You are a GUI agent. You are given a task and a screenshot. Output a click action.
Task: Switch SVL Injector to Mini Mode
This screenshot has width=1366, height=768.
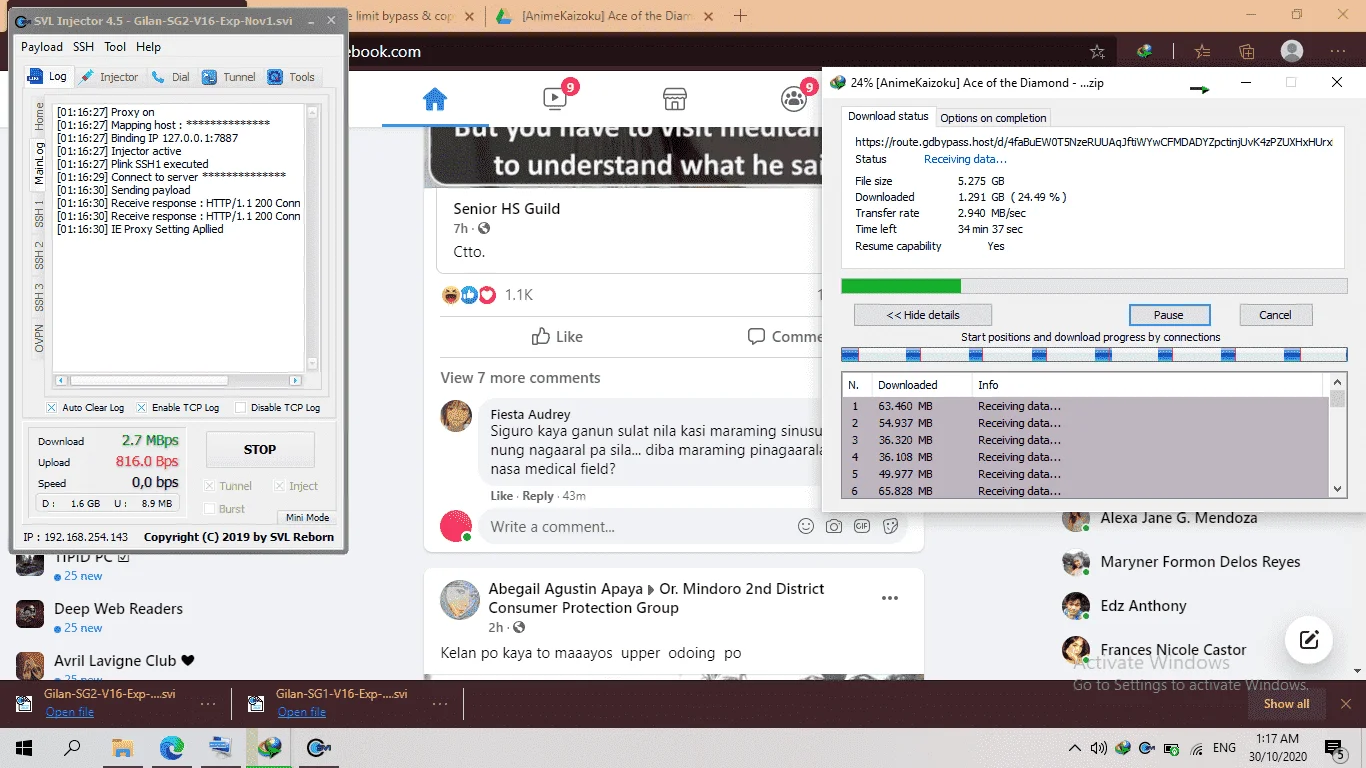pos(307,517)
